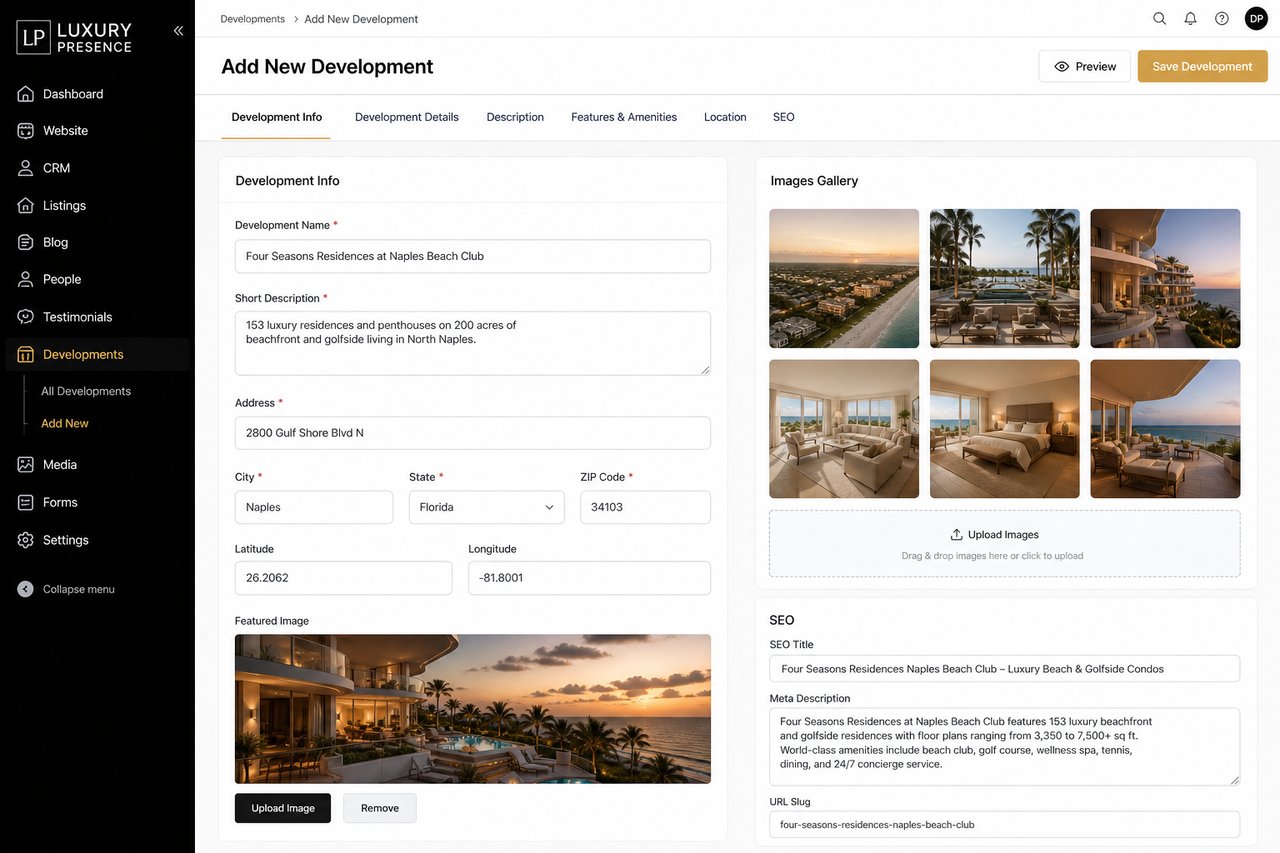
Task: Open the Features & Amenities tab
Action: point(624,117)
